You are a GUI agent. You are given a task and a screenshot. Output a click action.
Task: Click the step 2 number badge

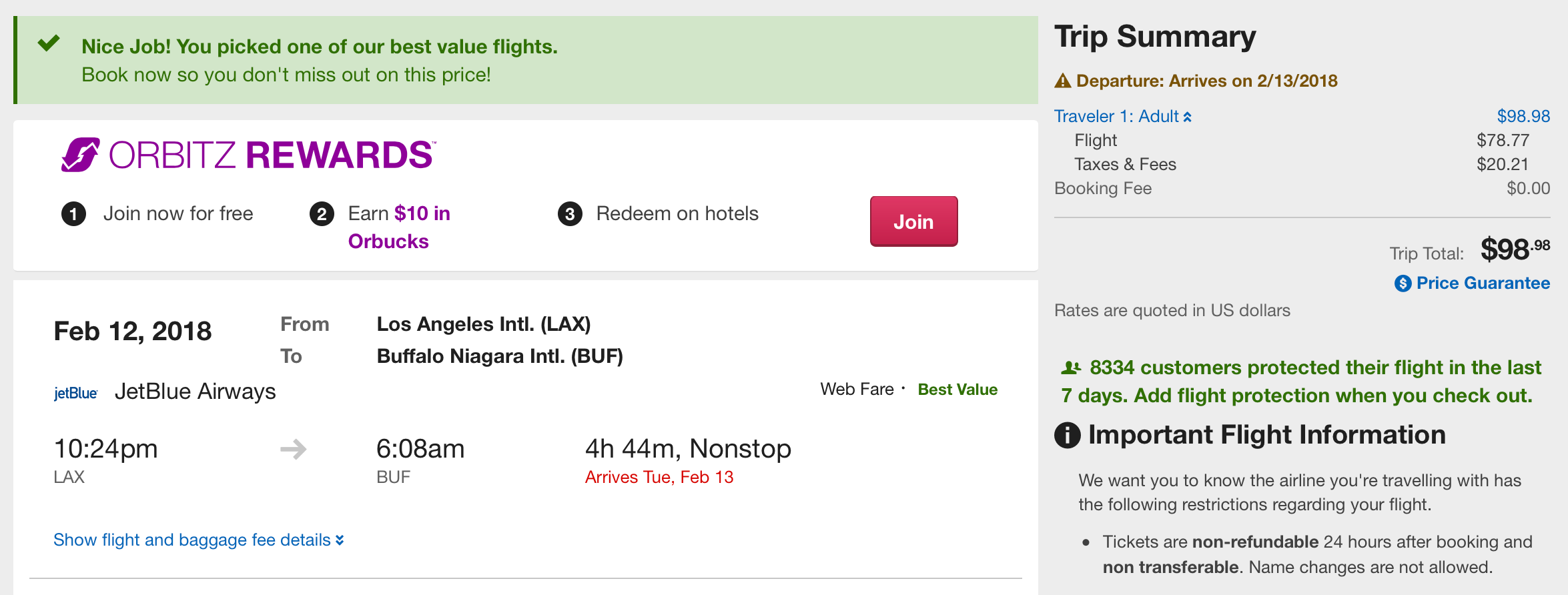322,214
